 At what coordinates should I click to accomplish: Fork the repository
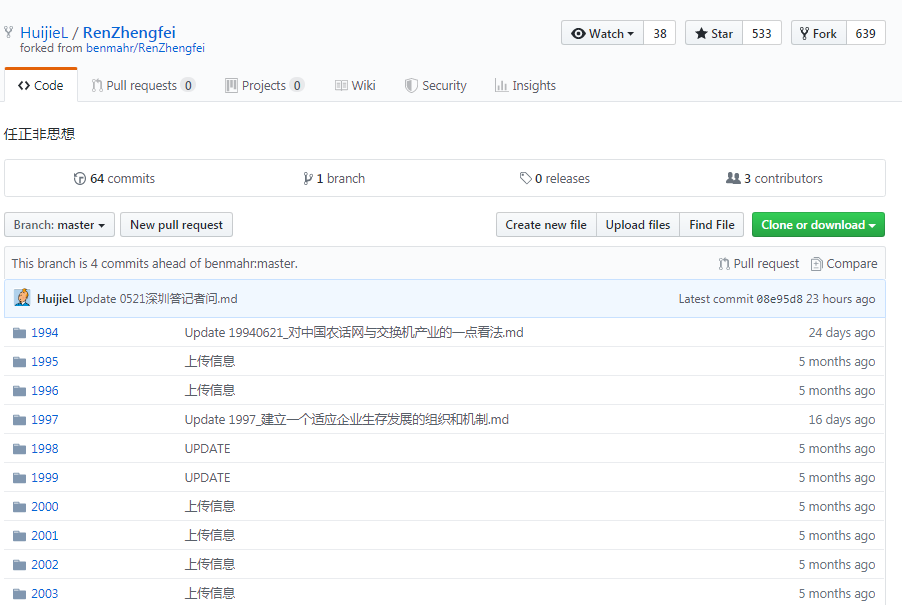[818, 33]
